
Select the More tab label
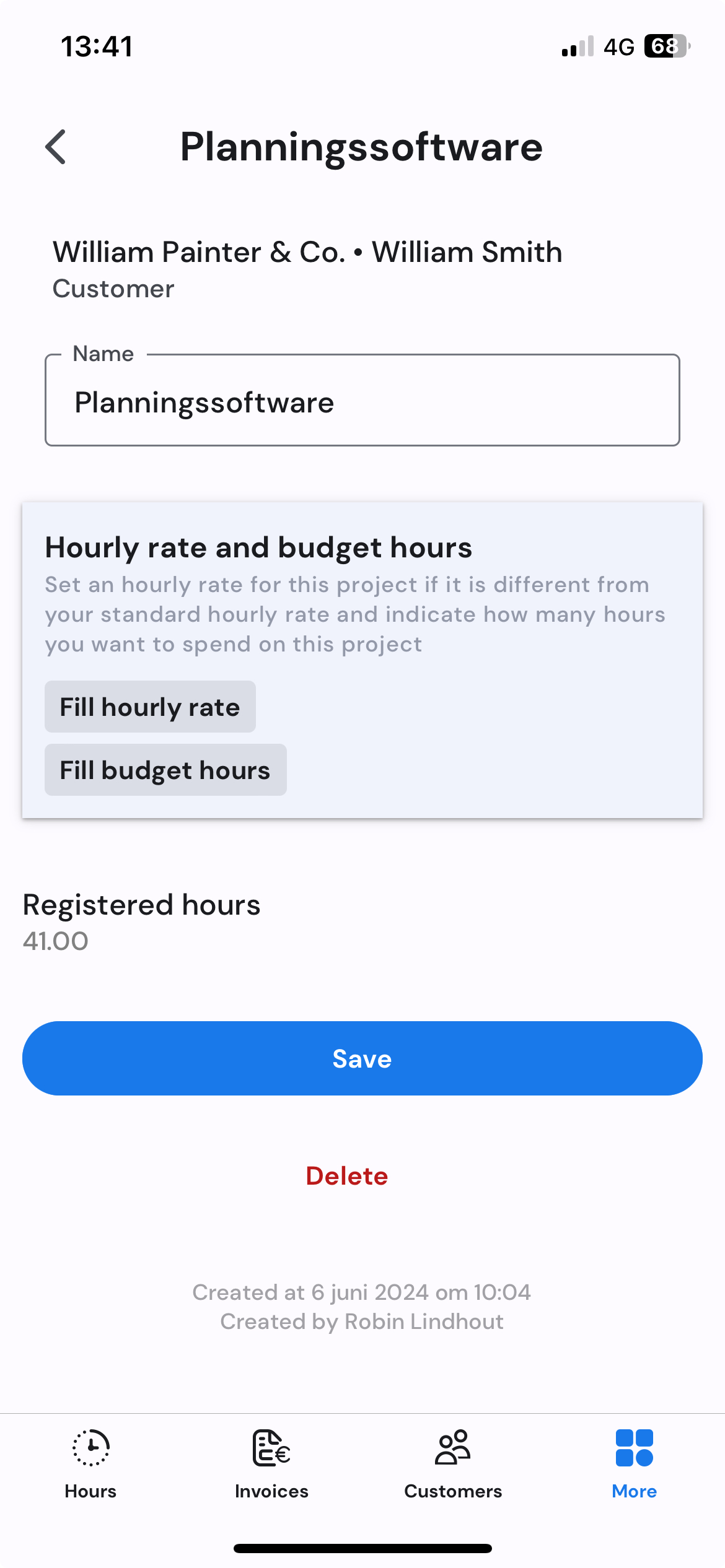(635, 1491)
